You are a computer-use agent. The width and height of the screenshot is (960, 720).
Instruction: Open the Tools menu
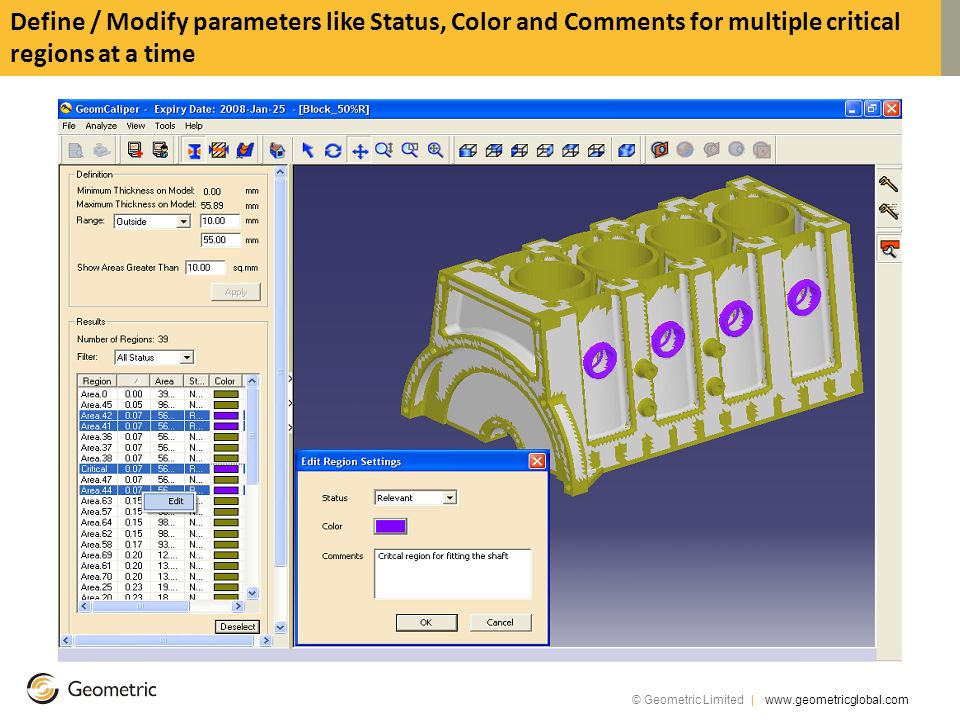click(165, 126)
